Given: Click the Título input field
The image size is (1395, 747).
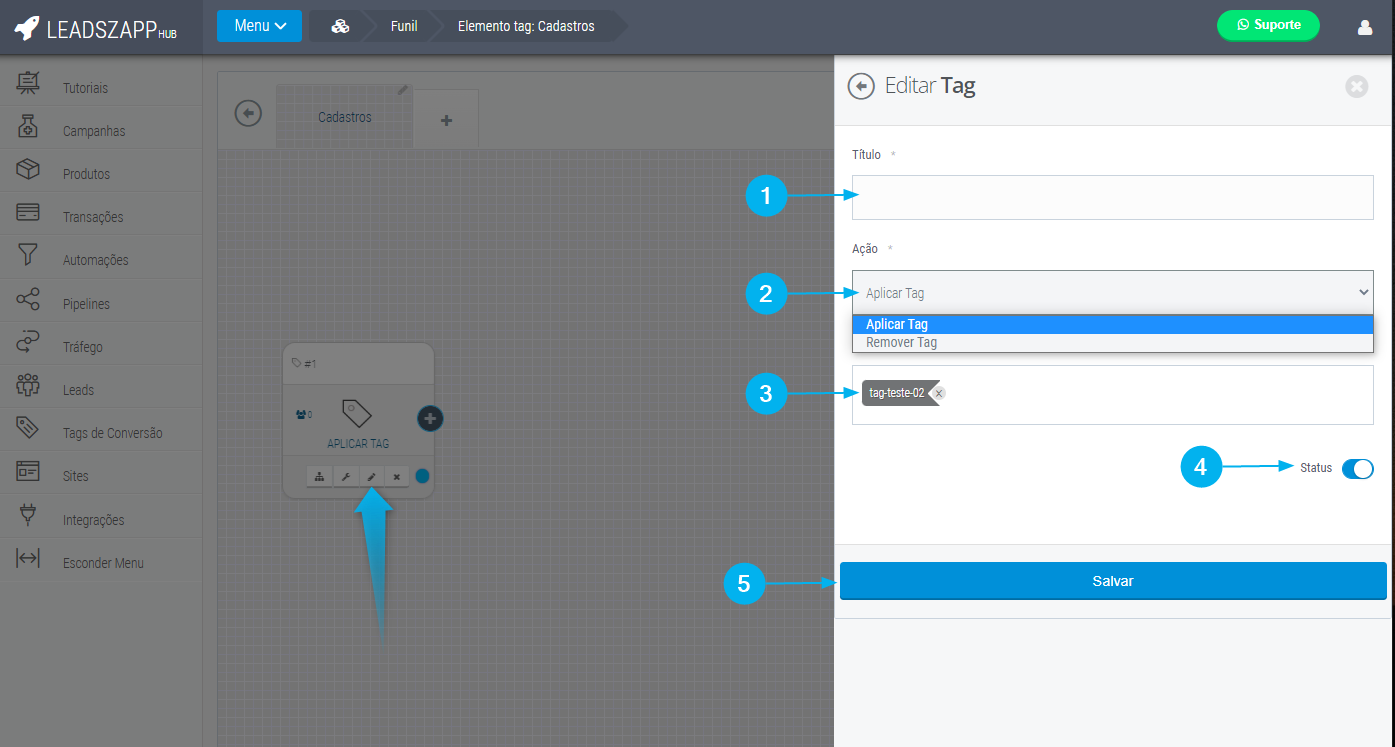Looking at the screenshot, I should [x=1112, y=197].
